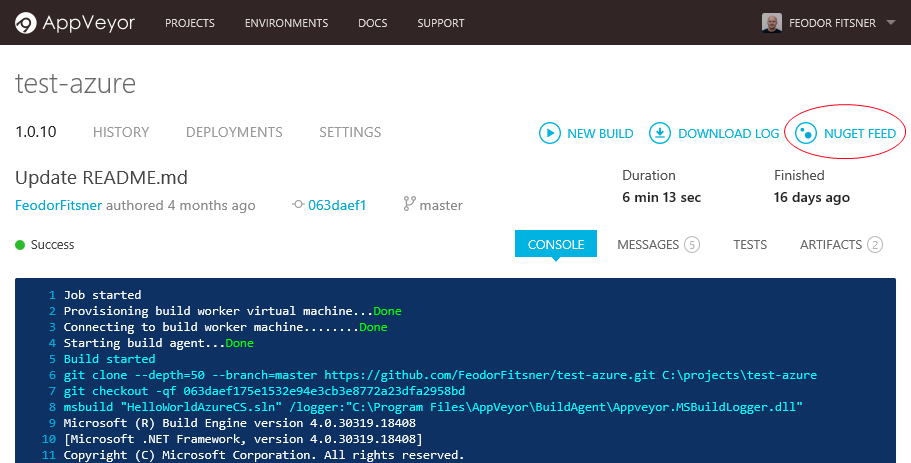Viewport: 911px width, 463px height.
Task: Click the 16 days ago finished value
Action: tap(812, 198)
